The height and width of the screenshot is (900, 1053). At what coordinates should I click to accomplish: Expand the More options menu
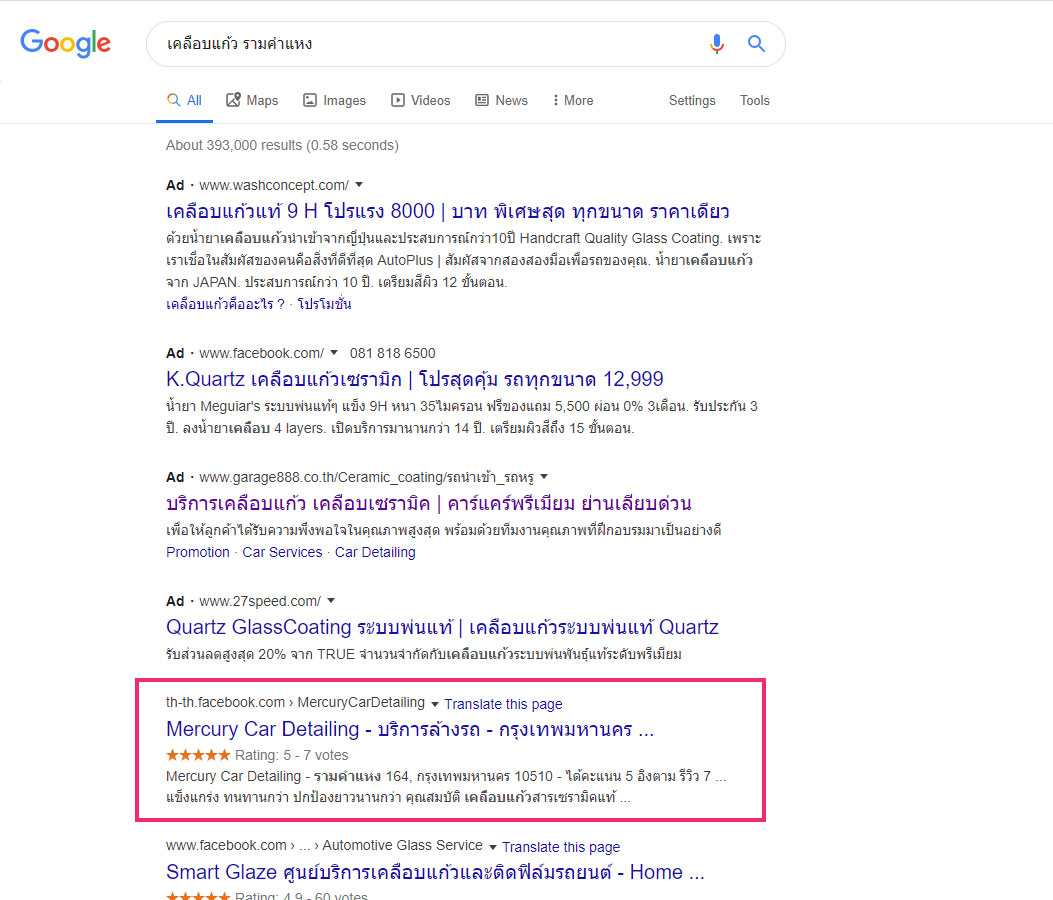click(x=572, y=100)
